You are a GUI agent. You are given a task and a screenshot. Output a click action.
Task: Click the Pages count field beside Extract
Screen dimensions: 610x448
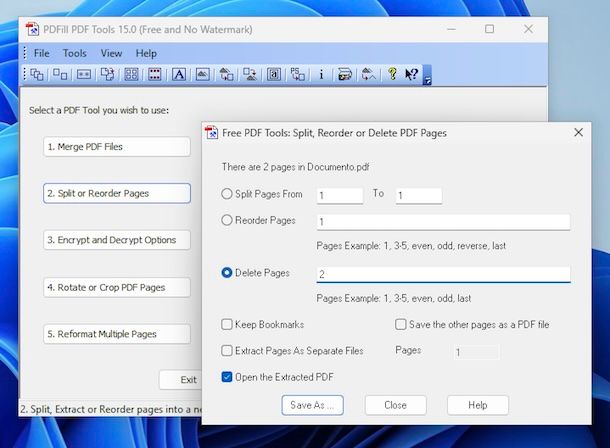point(477,352)
